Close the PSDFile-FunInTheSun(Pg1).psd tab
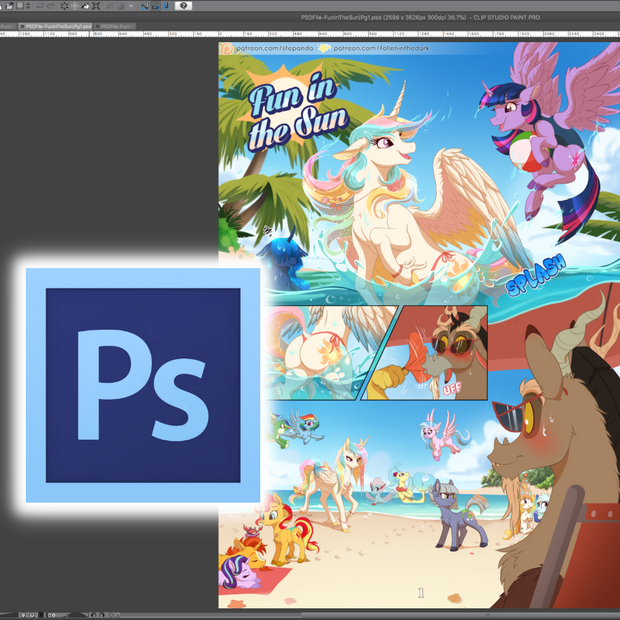Screen dimensions: 620x620 tap(23, 26)
